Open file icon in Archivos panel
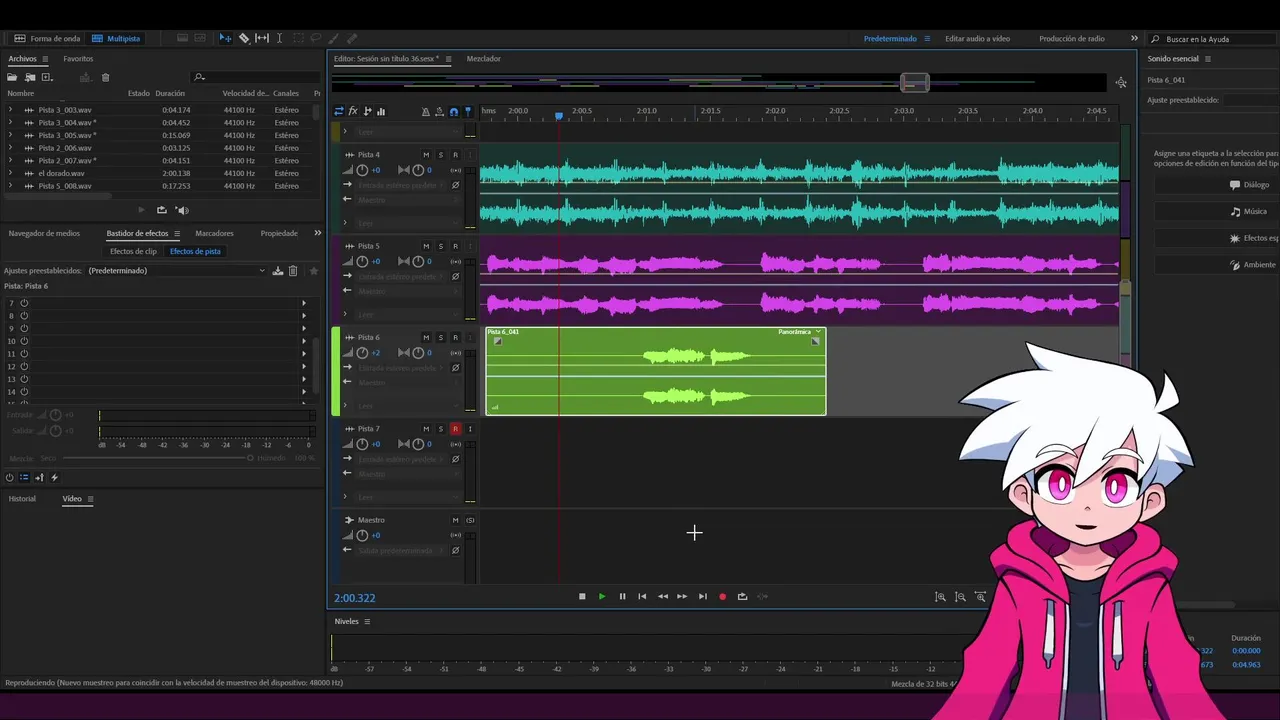This screenshot has width=1280, height=720. click(x=13, y=77)
